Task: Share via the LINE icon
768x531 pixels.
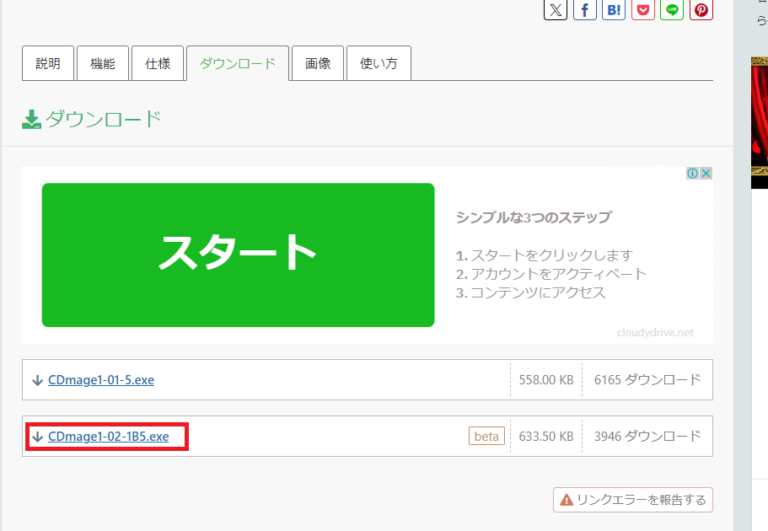Action: click(672, 9)
